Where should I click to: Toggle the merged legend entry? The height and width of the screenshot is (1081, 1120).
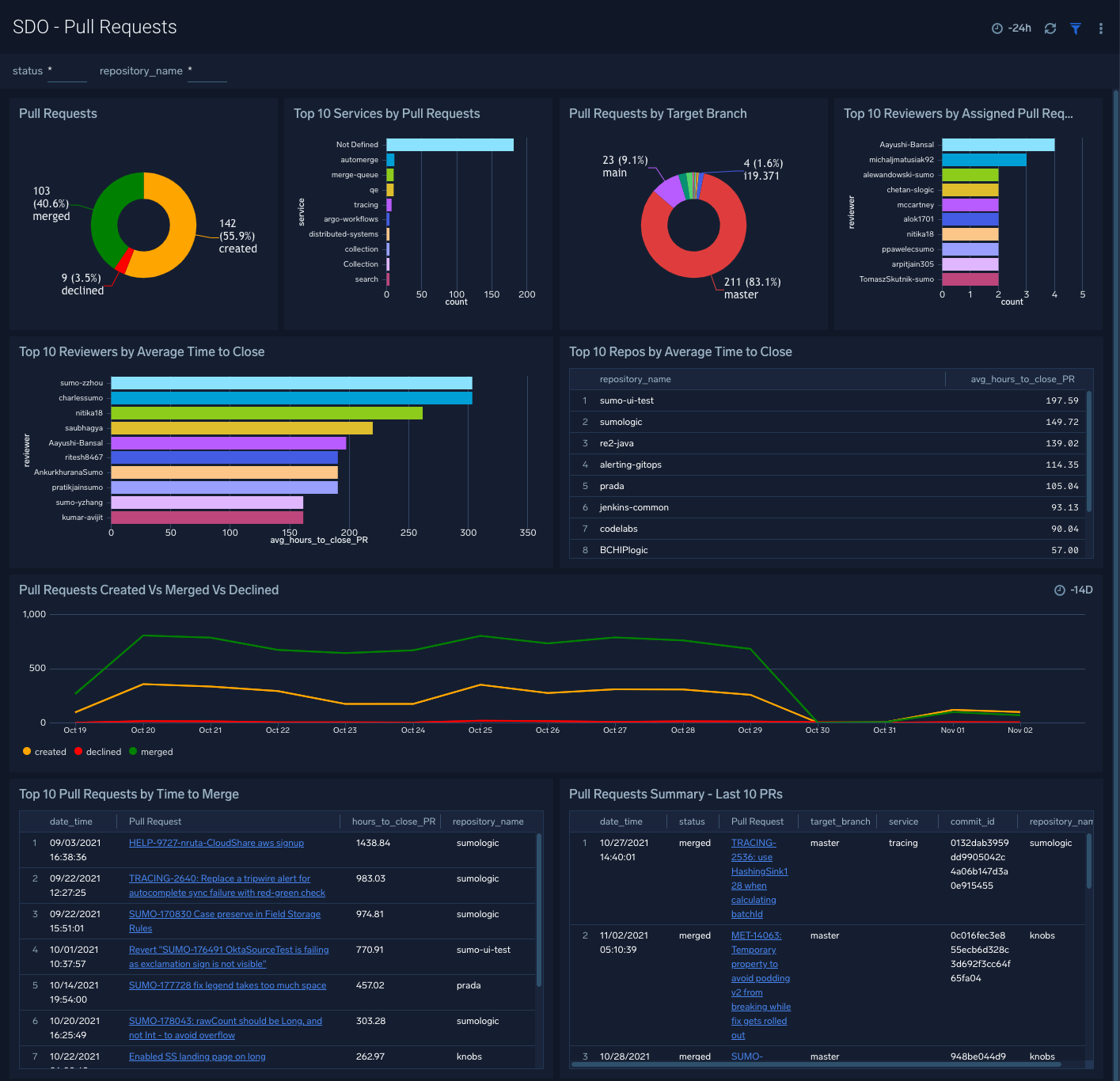click(150, 752)
